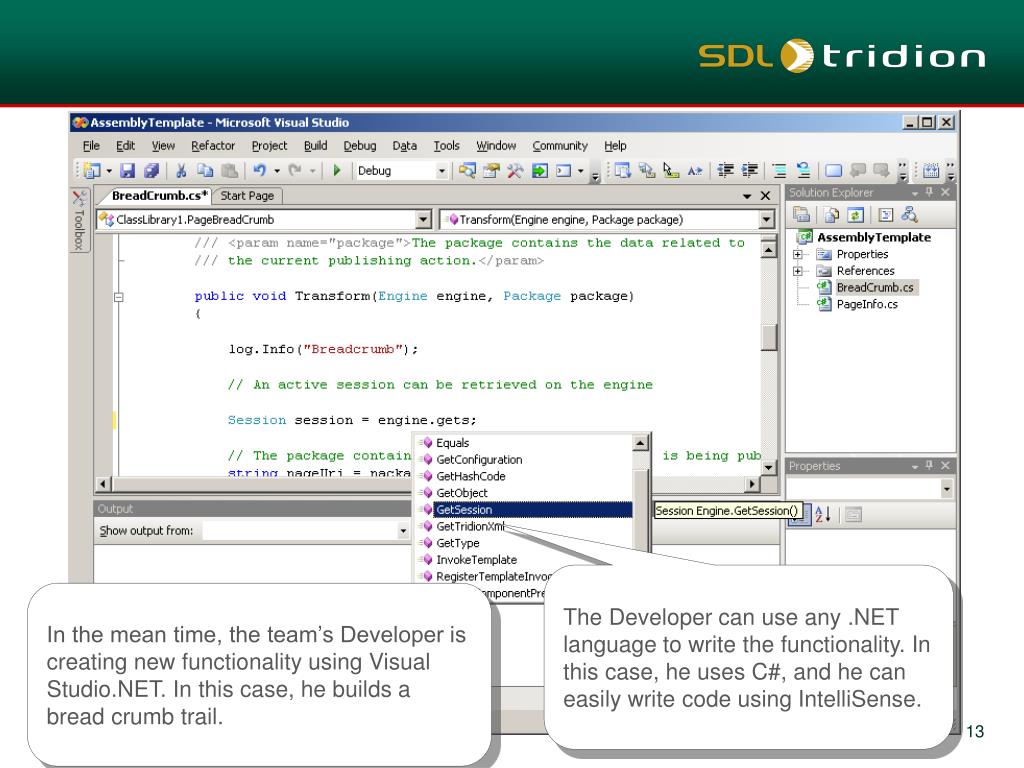
Task: Click the Command Window toolbar icon
Action: click(563, 171)
